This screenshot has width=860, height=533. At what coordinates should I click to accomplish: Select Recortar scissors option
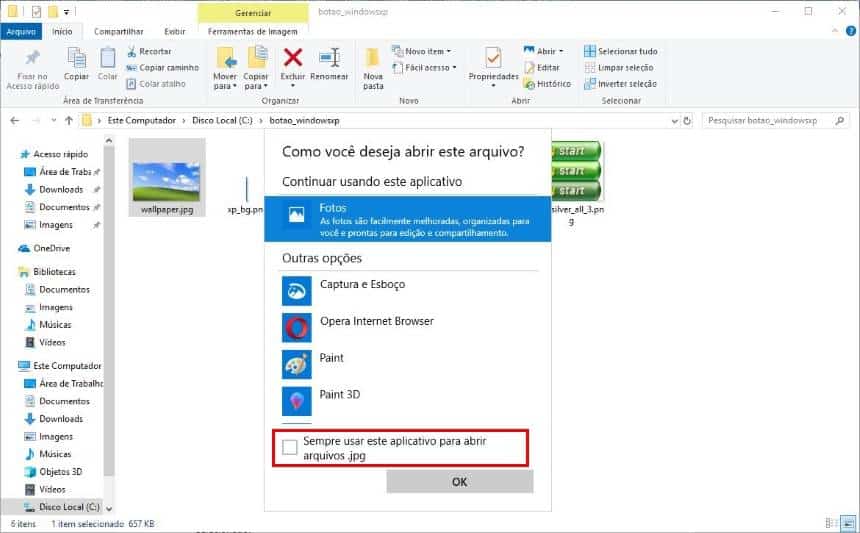click(x=149, y=51)
